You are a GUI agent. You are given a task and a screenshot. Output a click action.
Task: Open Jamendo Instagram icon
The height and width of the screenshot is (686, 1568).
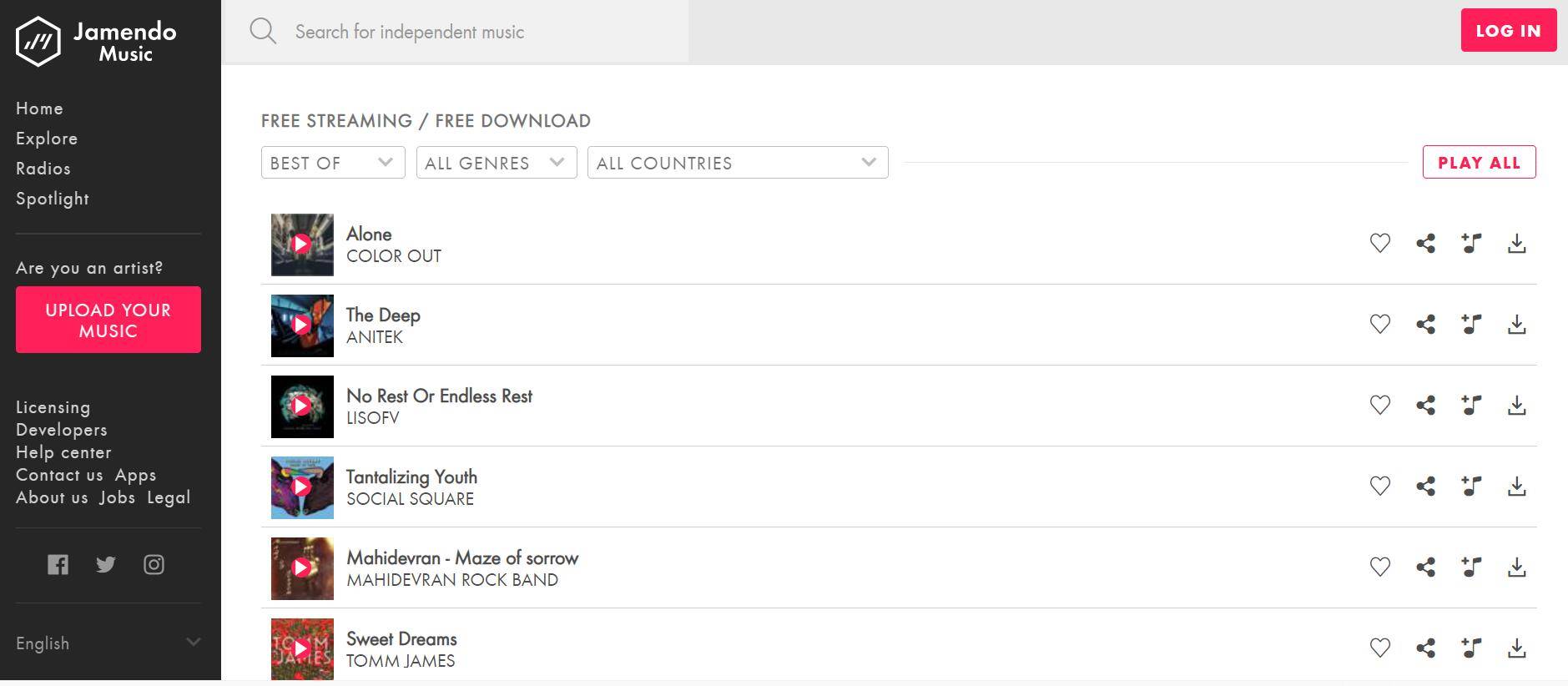tap(154, 564)
